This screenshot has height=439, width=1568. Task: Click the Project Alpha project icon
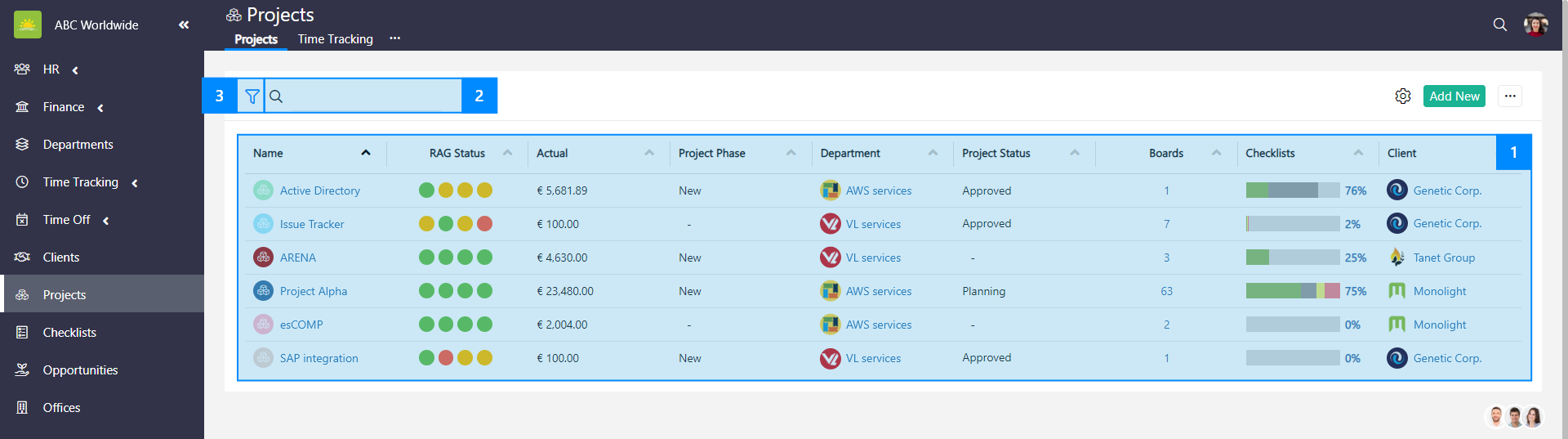point(263,291)
